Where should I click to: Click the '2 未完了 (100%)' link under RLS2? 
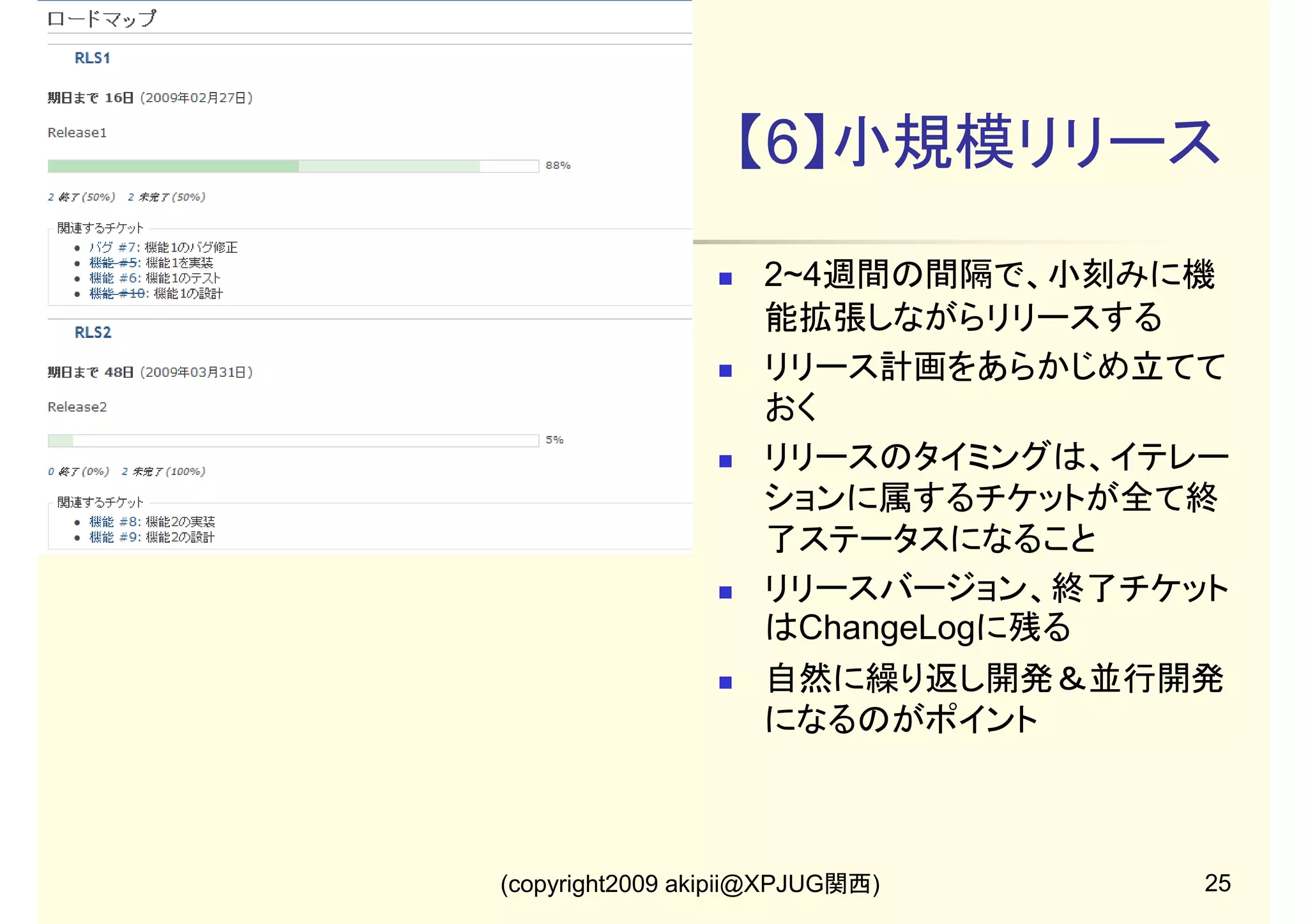[x=163, y=471]
